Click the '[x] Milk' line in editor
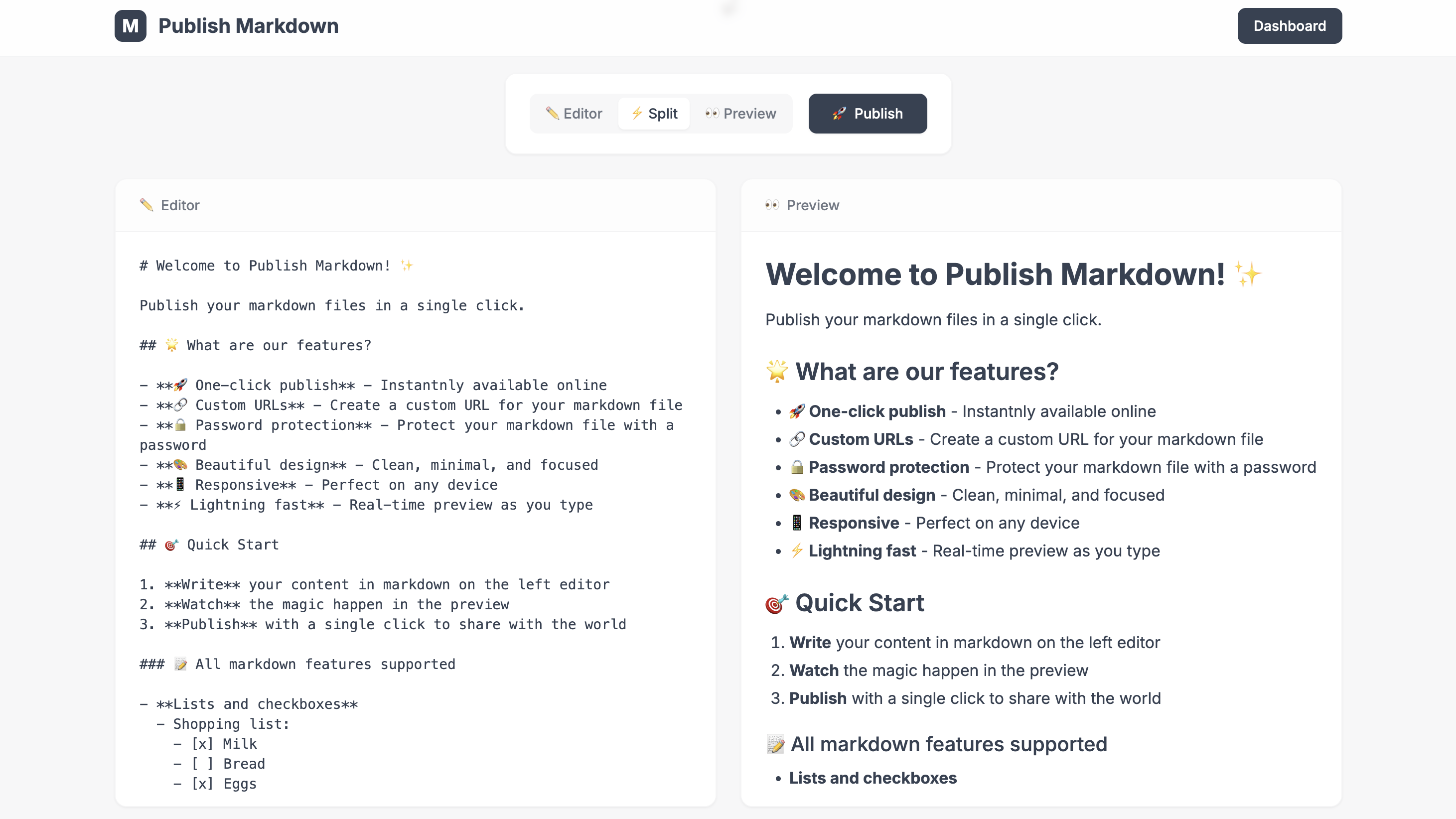1456x819 pixels. 224,744
